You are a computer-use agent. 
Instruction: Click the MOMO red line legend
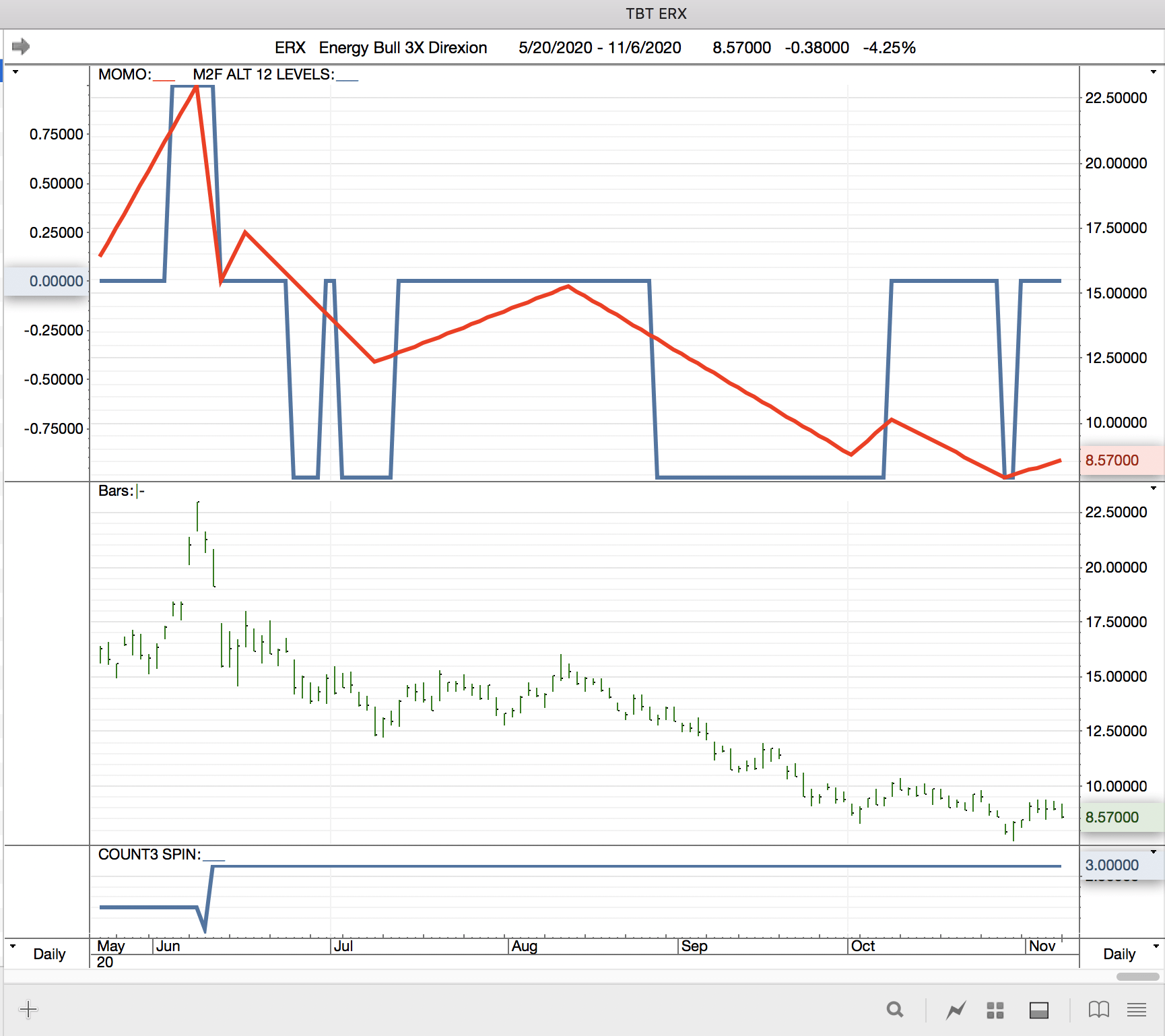[135, 75]
